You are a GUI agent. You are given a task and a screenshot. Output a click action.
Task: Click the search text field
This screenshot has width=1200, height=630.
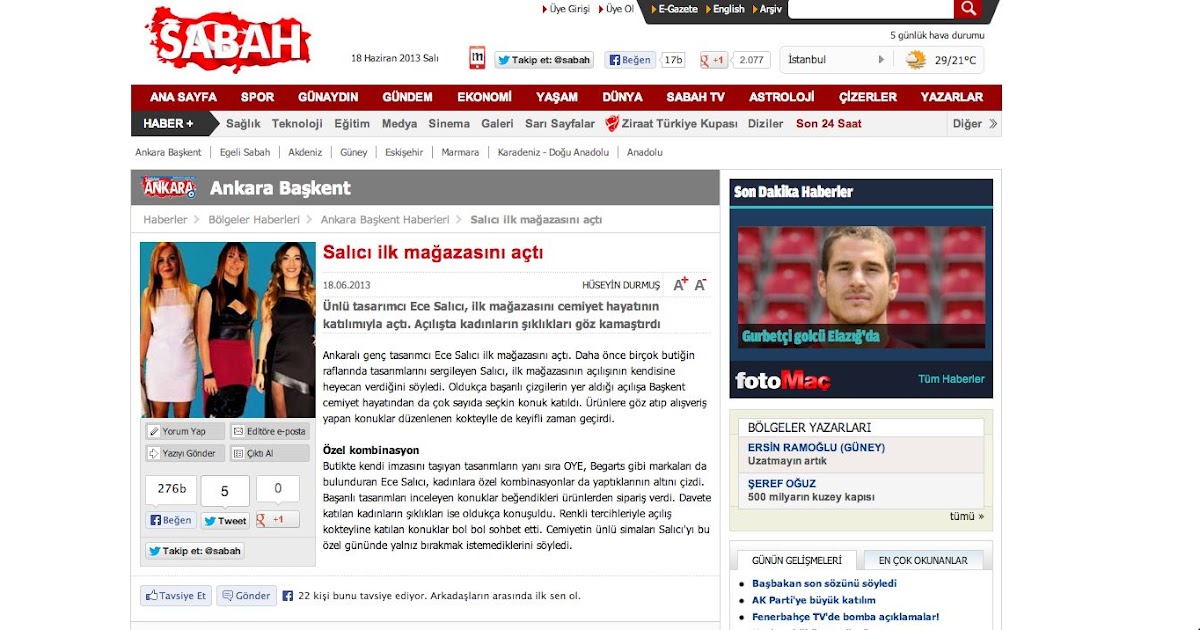point(871,9)
